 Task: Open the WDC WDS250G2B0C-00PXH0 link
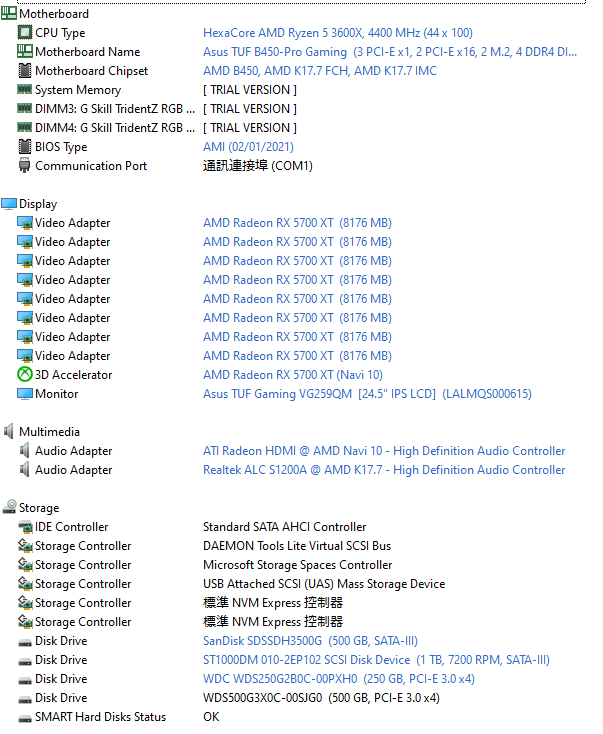pos(338,679)
